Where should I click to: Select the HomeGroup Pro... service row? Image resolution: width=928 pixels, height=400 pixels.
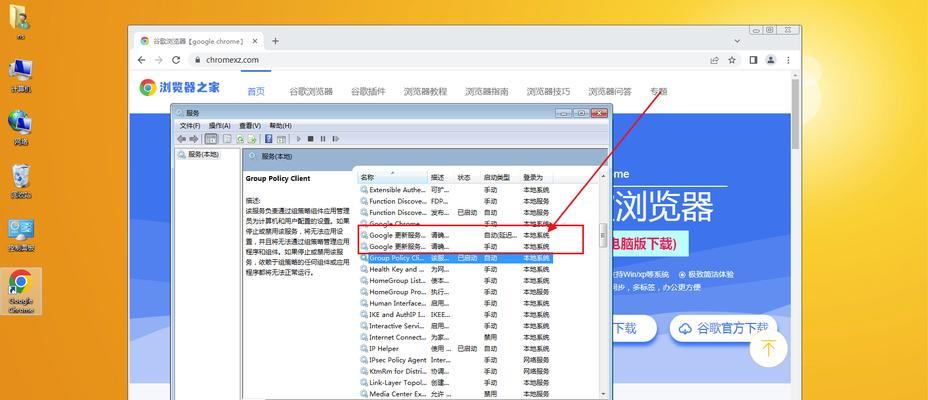(x=455, y=292)
